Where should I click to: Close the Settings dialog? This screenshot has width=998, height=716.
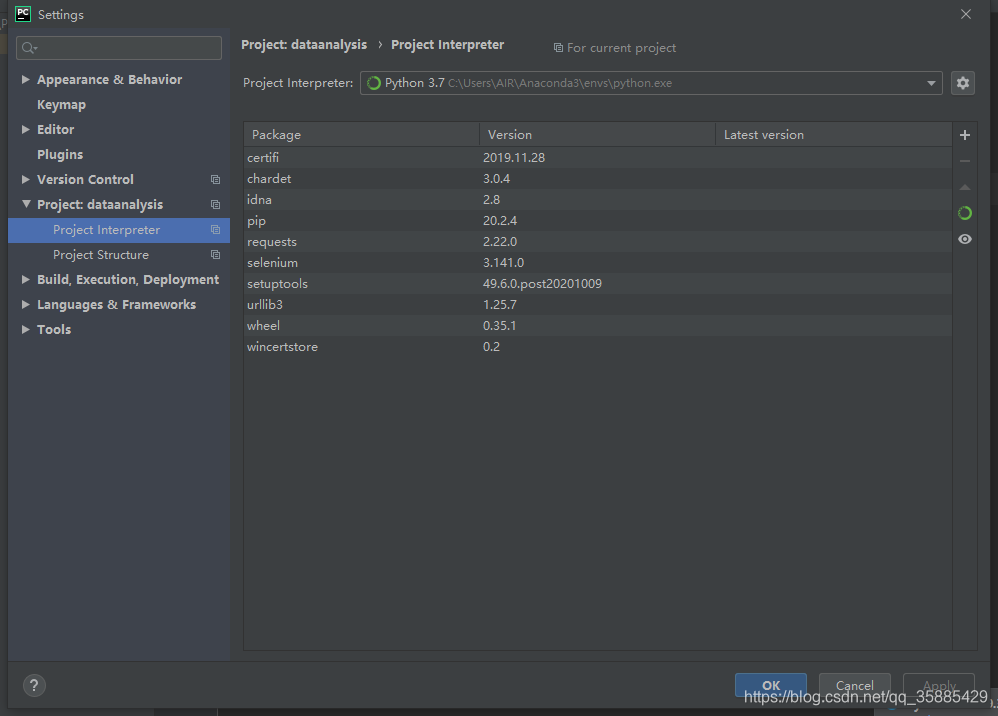[966, 14]
